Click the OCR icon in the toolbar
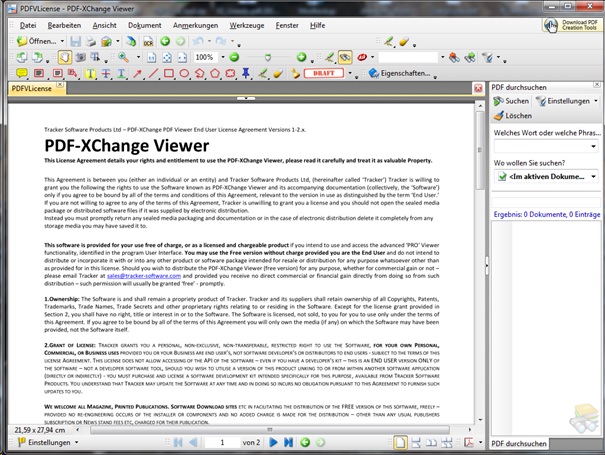Image resolution: width=605 pixels, height=455 pixels. pos(147,42)
